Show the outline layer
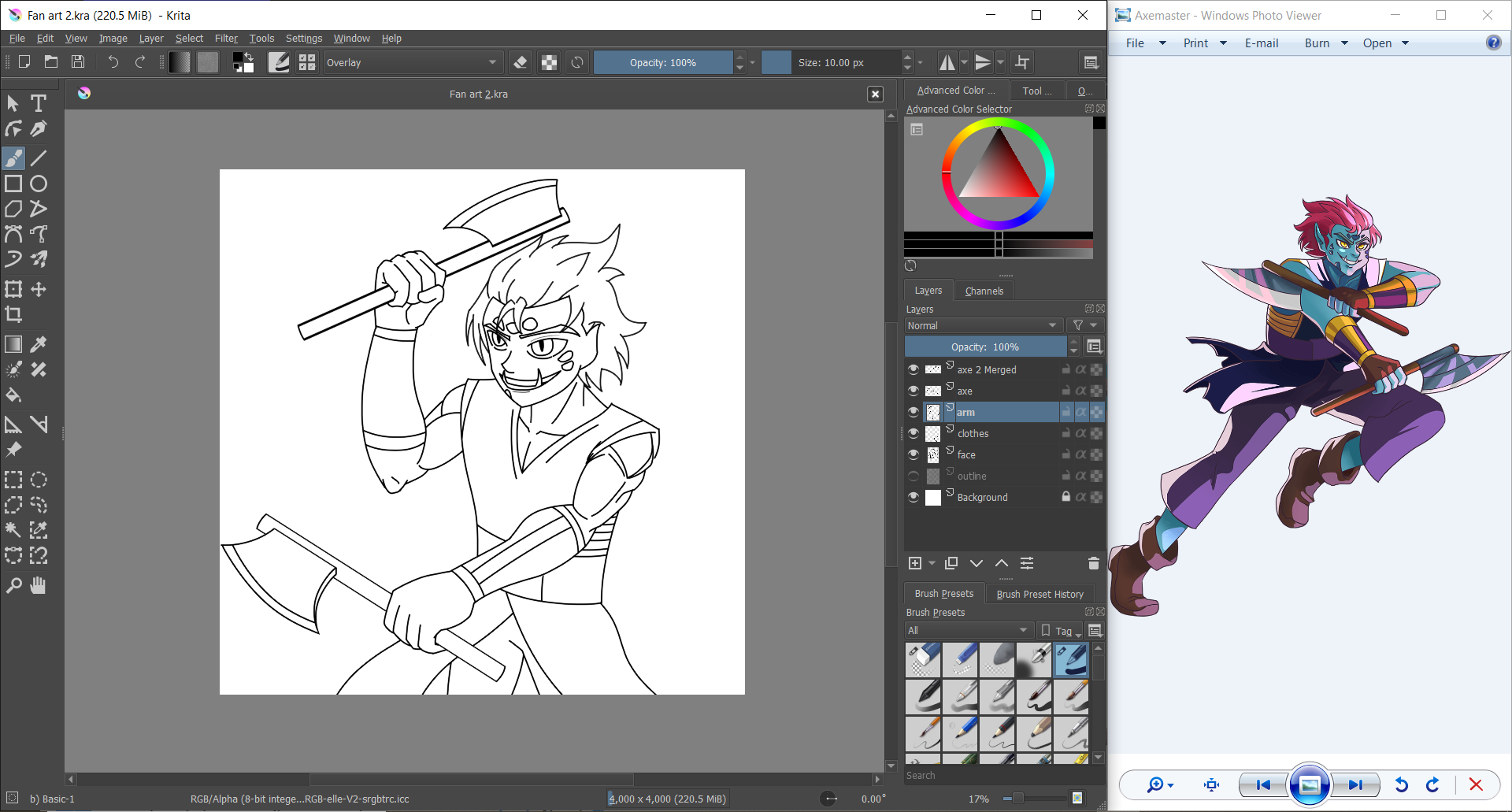This screenshot has width=1512, height=812. (x=913, y=476)
